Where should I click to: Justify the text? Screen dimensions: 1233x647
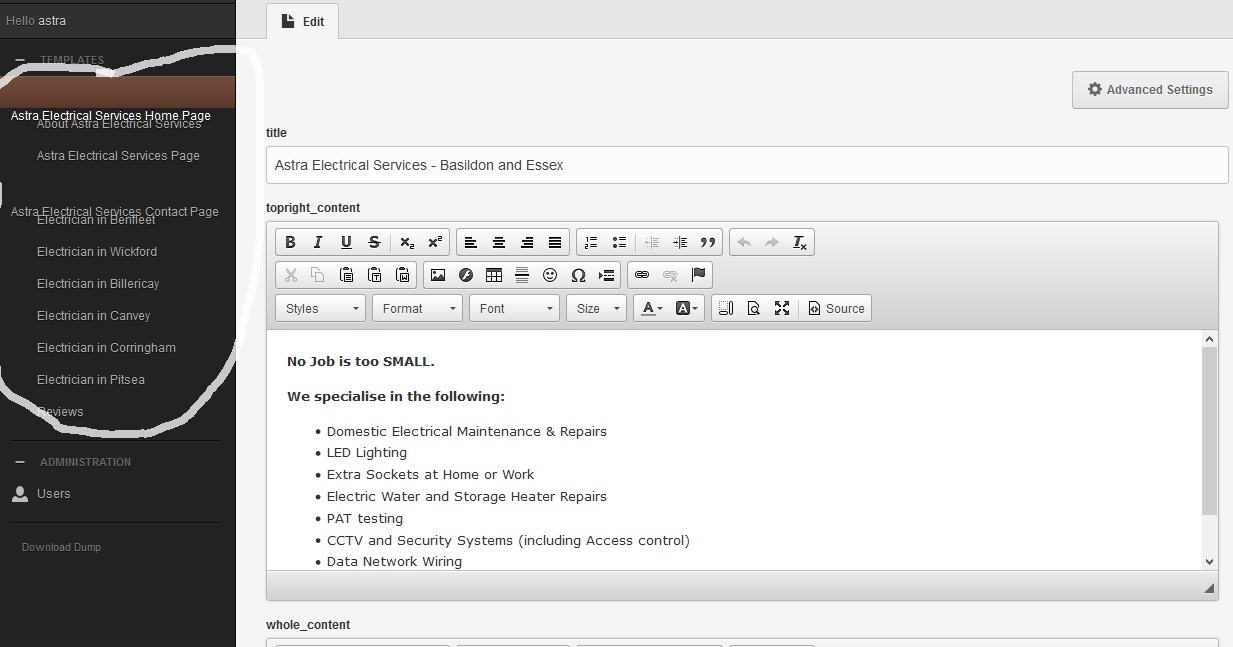pyautogui.click(x=555, y=242)
